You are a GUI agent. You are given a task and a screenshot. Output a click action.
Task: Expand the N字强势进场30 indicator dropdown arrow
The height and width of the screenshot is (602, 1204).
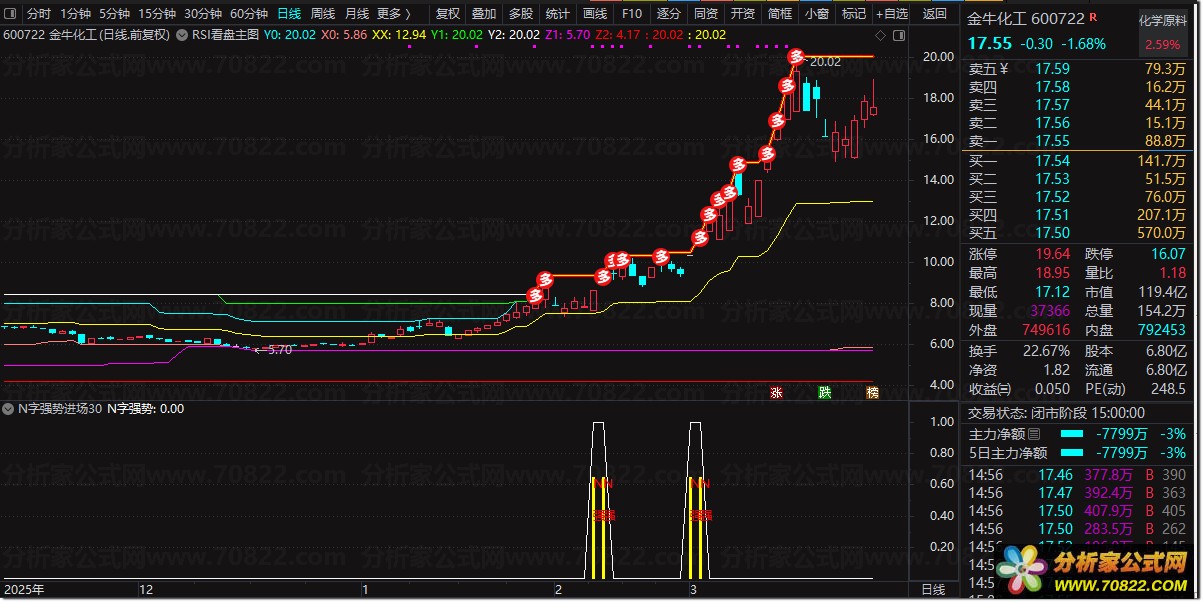9,408
